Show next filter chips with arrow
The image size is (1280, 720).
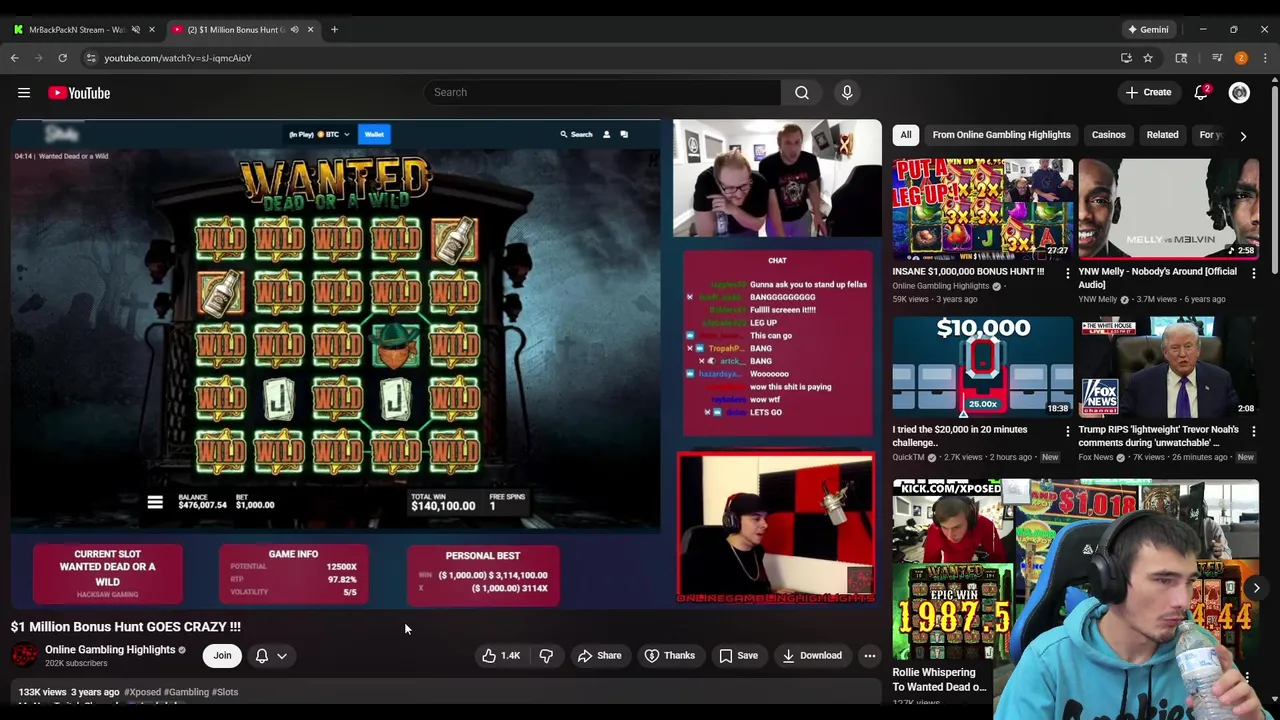(x=1243, y=135)
